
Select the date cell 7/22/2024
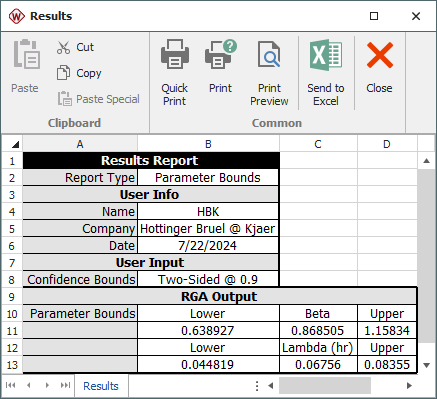tap(208, 246)
